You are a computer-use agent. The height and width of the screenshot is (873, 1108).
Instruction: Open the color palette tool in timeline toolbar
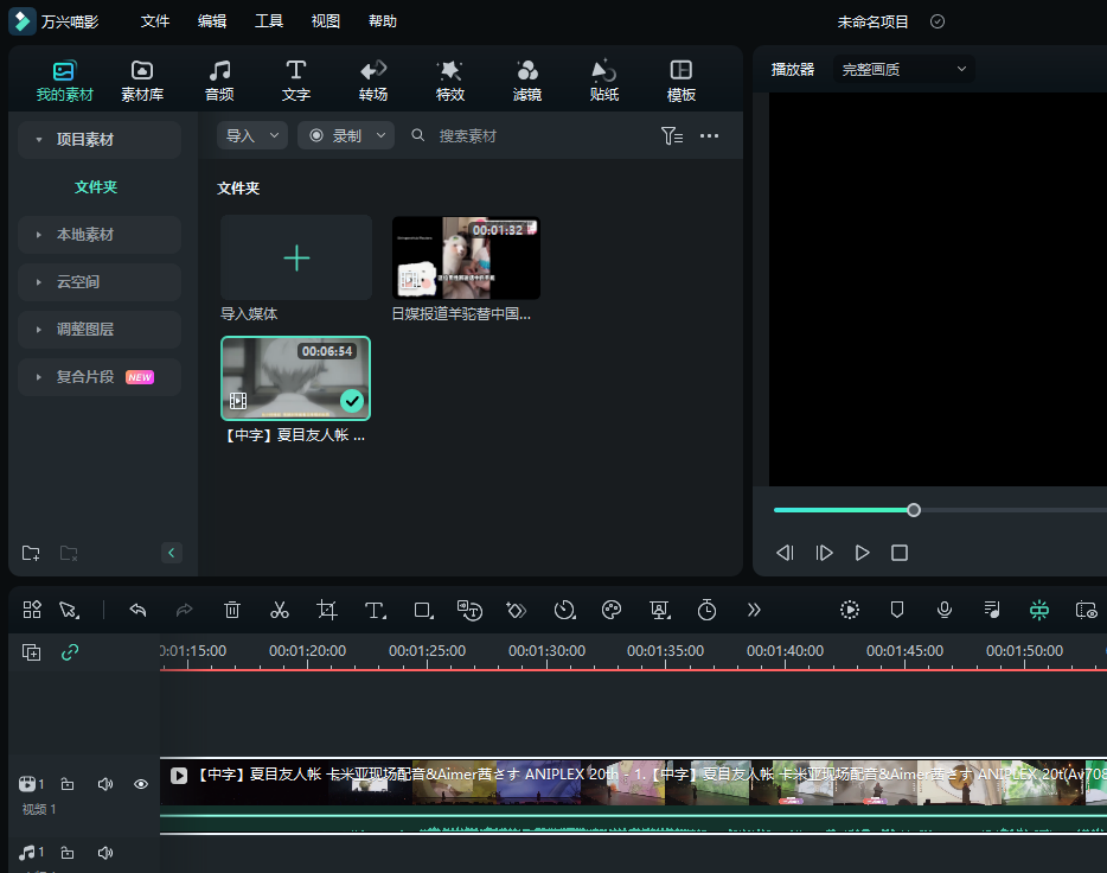pyautogui.click(x=612, y=610)
